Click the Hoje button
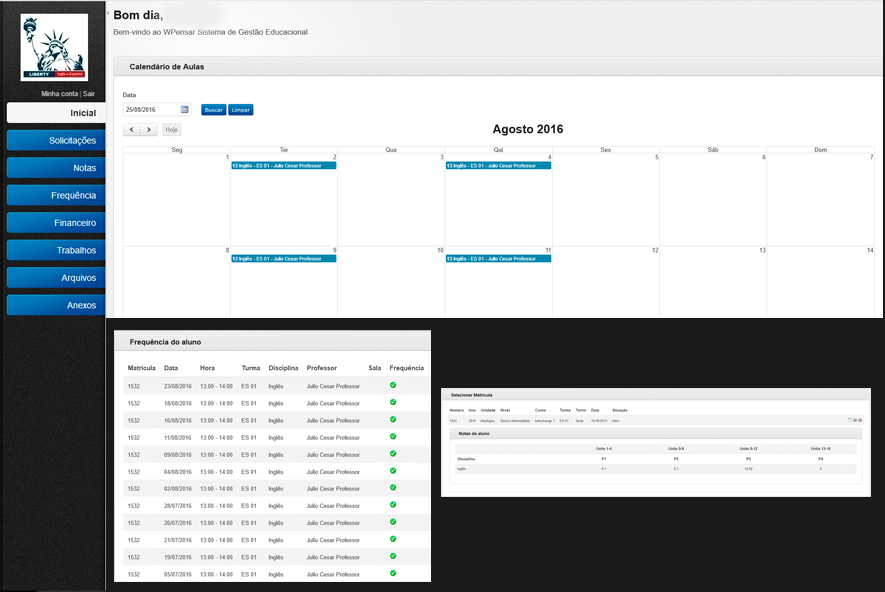The image size is (885, 592). tap(172, 130)
